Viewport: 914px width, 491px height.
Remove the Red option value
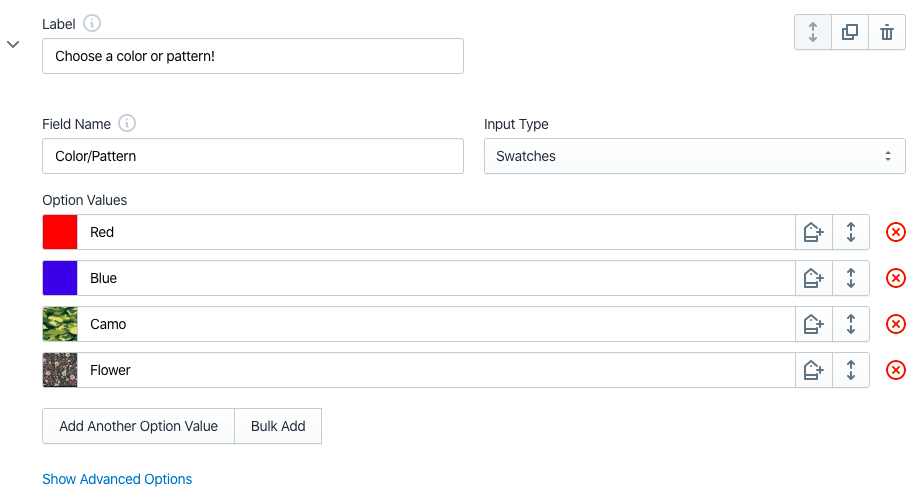[896, 232]
